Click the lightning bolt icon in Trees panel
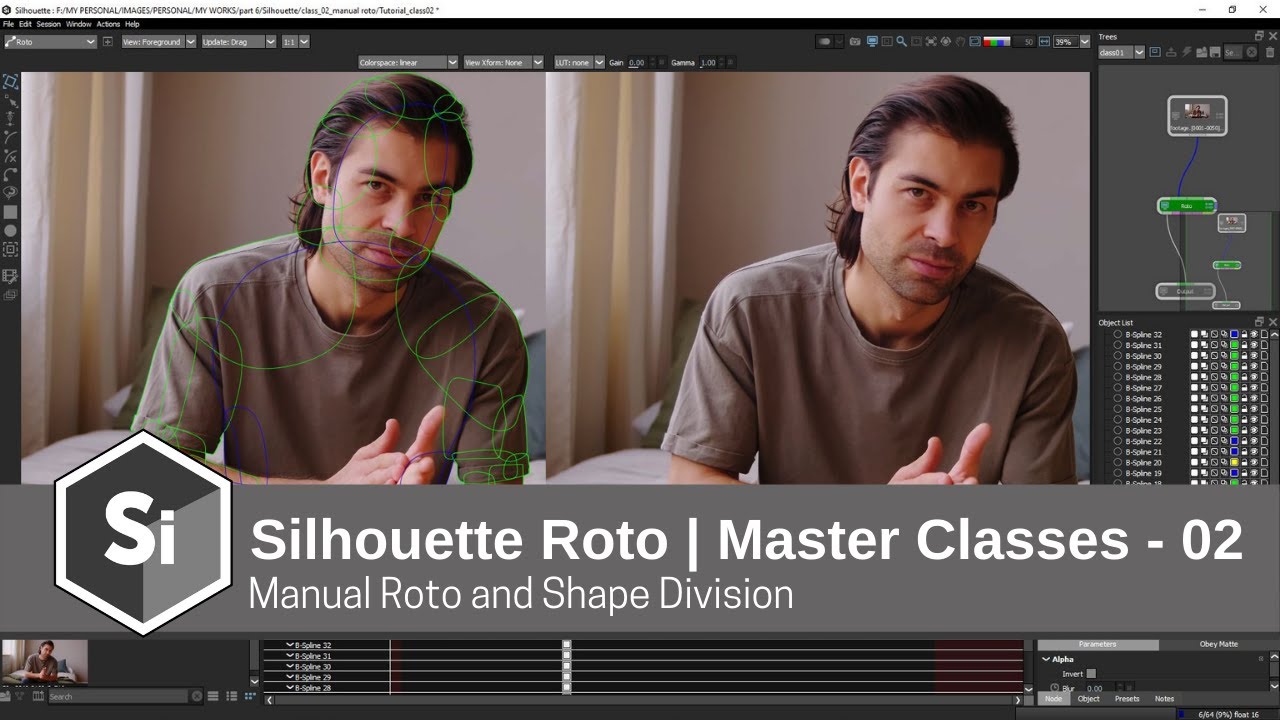The width and height of the screenshot is (1280, 720). click(1186, 53)
